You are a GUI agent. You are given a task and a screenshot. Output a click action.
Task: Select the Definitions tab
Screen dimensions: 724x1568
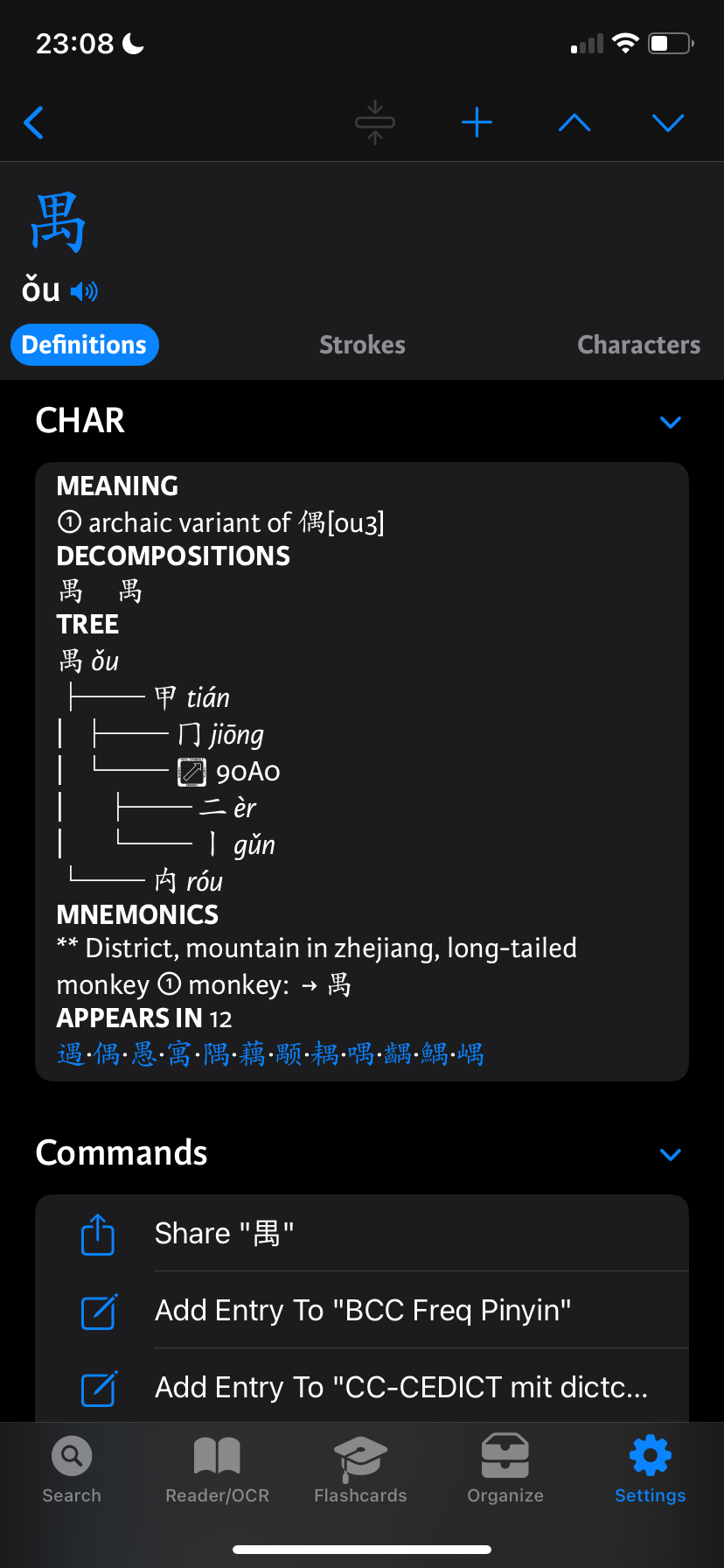85,345
